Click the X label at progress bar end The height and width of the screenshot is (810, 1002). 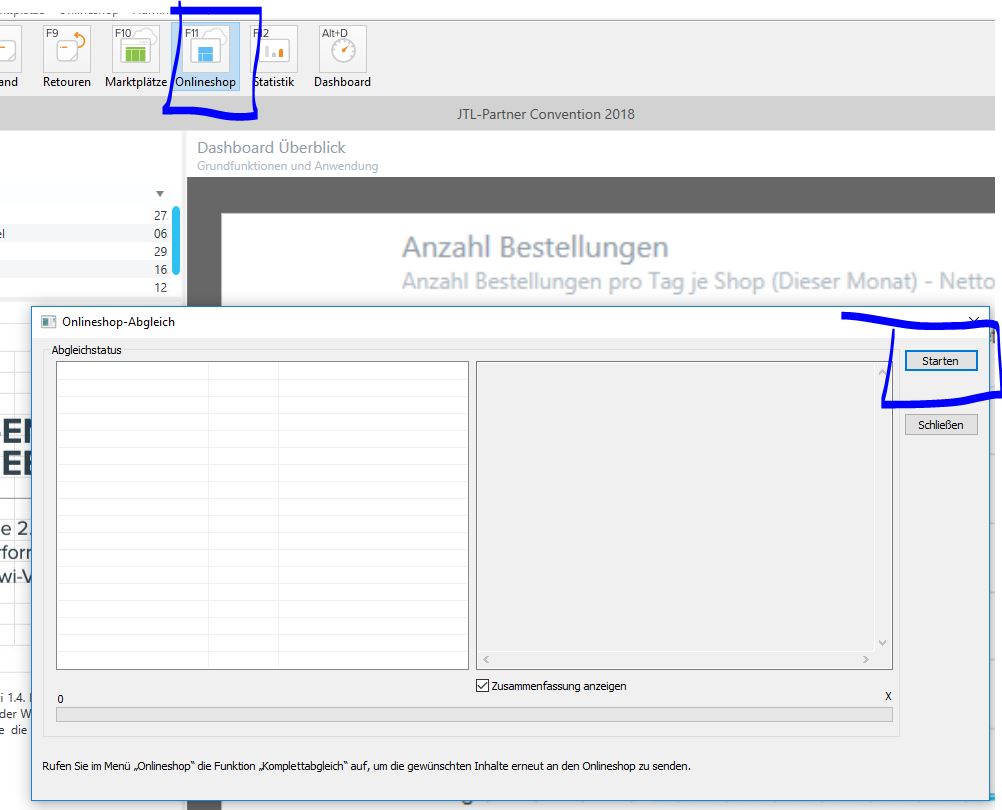coord(888,696)
